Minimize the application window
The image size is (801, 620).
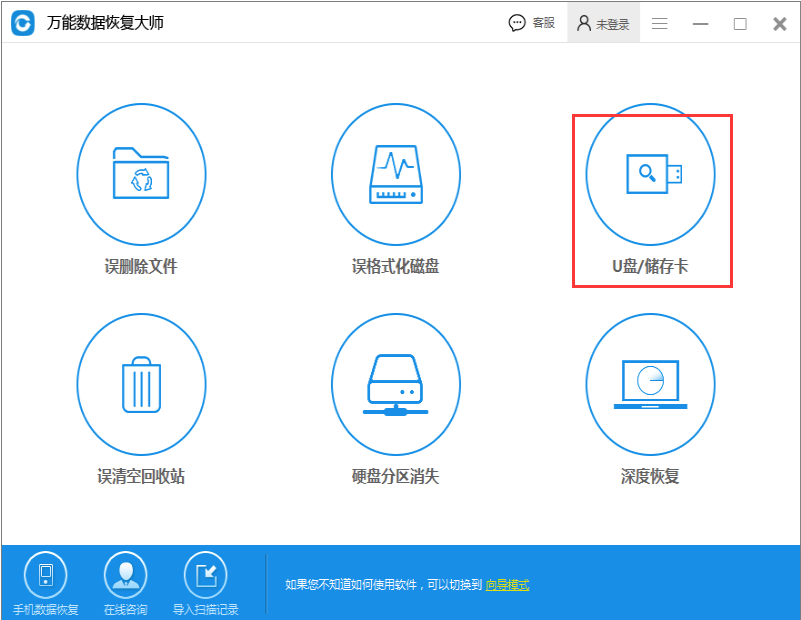pyautogui.click(x=700, y=22)
